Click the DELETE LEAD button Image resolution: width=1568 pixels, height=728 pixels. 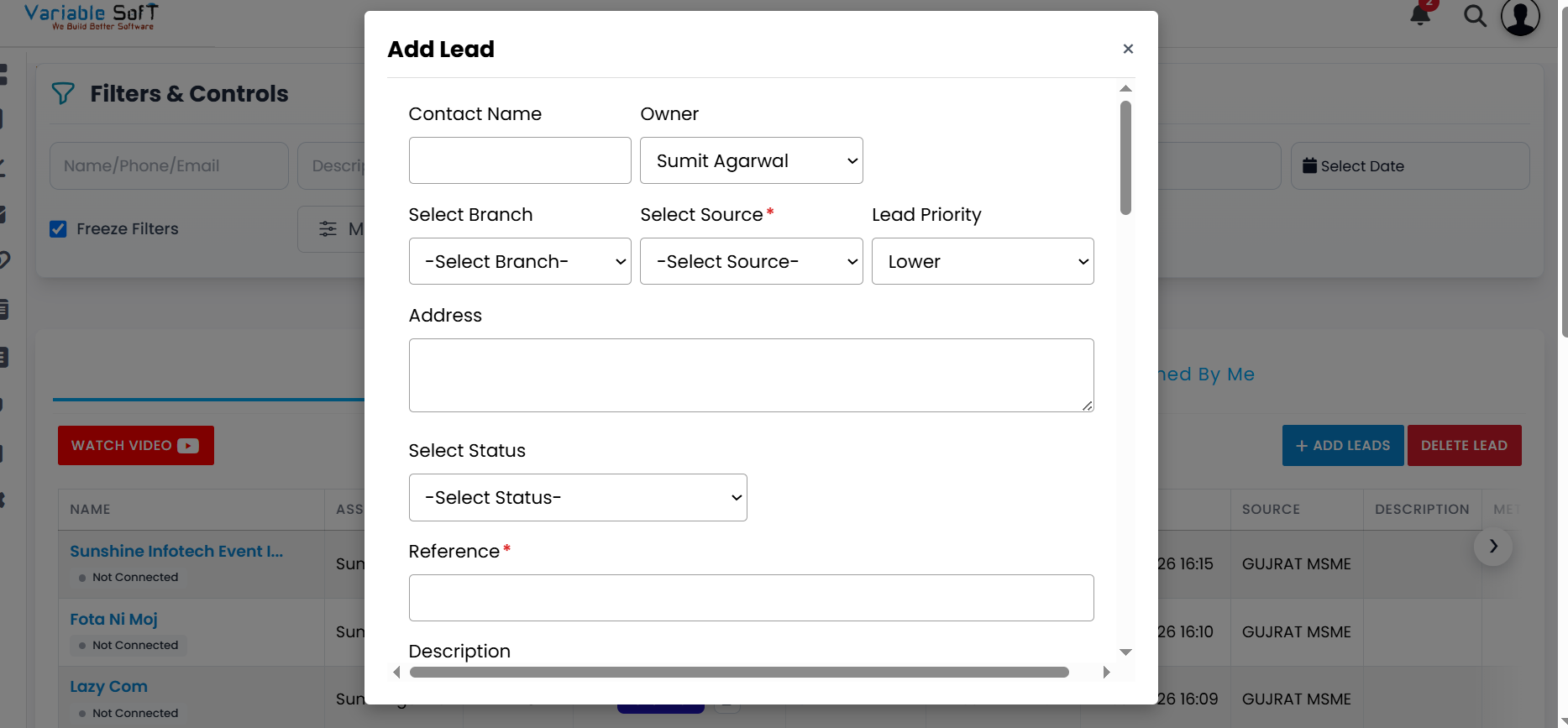coord(1465,445)
